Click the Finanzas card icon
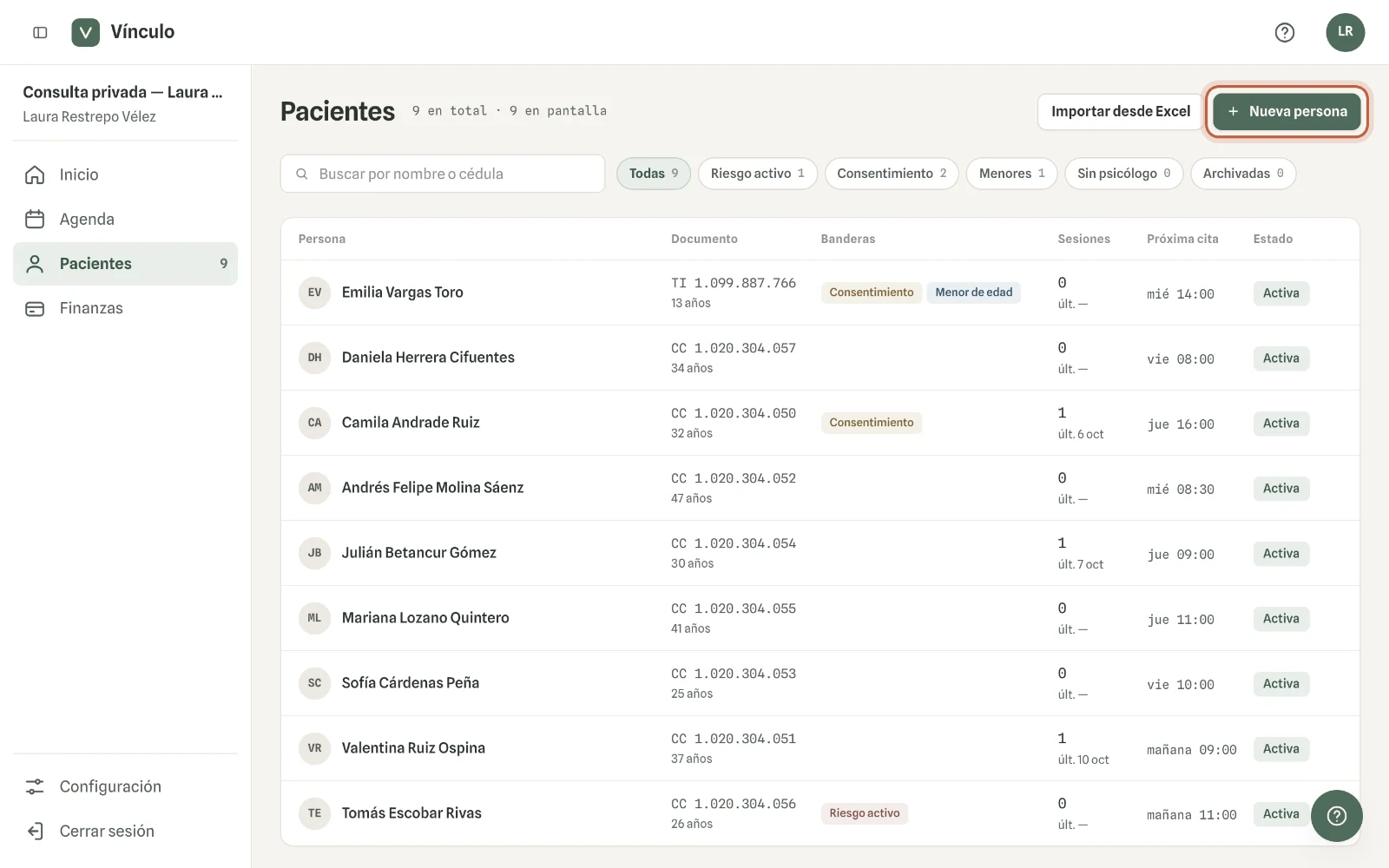 click(x=35, y=308)
